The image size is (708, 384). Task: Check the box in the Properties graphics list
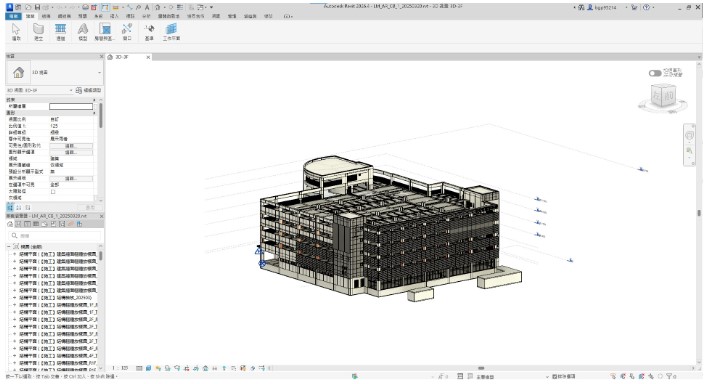(53, 192)
